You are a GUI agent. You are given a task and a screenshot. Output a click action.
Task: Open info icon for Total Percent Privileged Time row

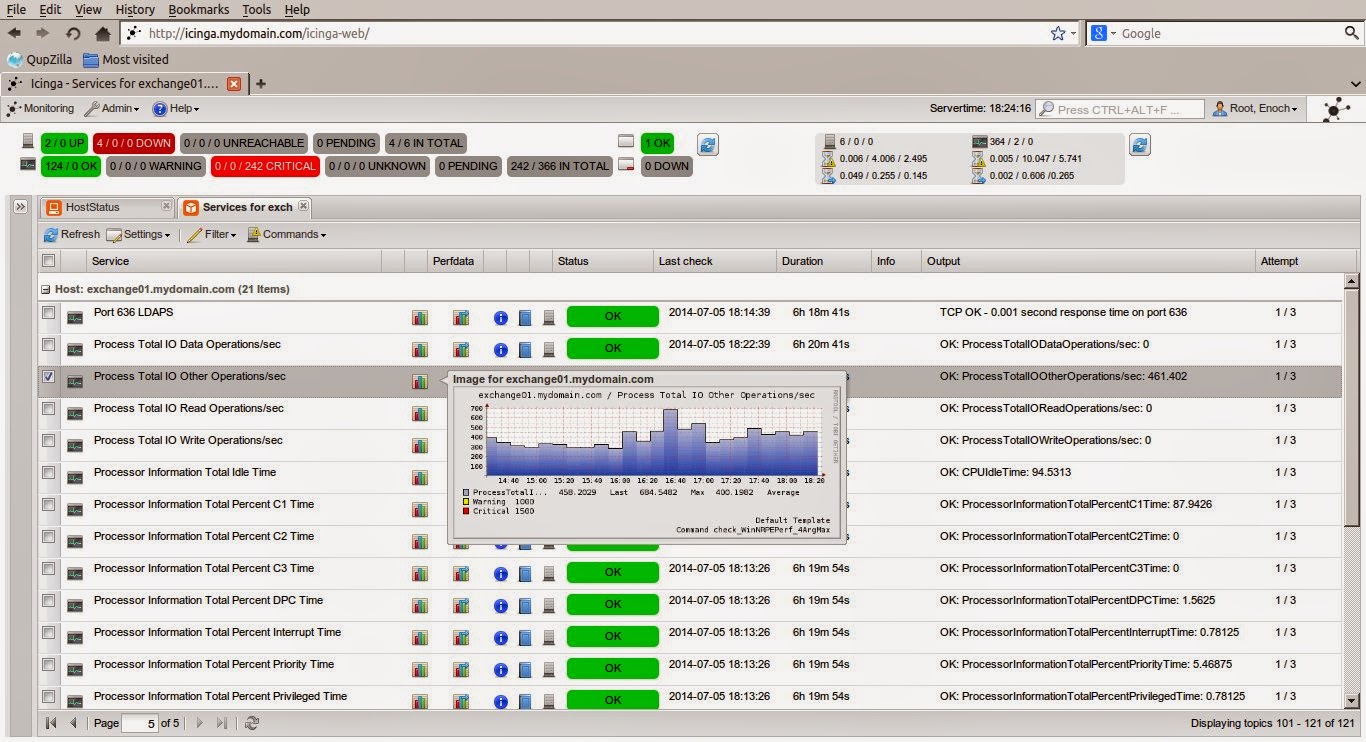point(501,702)
